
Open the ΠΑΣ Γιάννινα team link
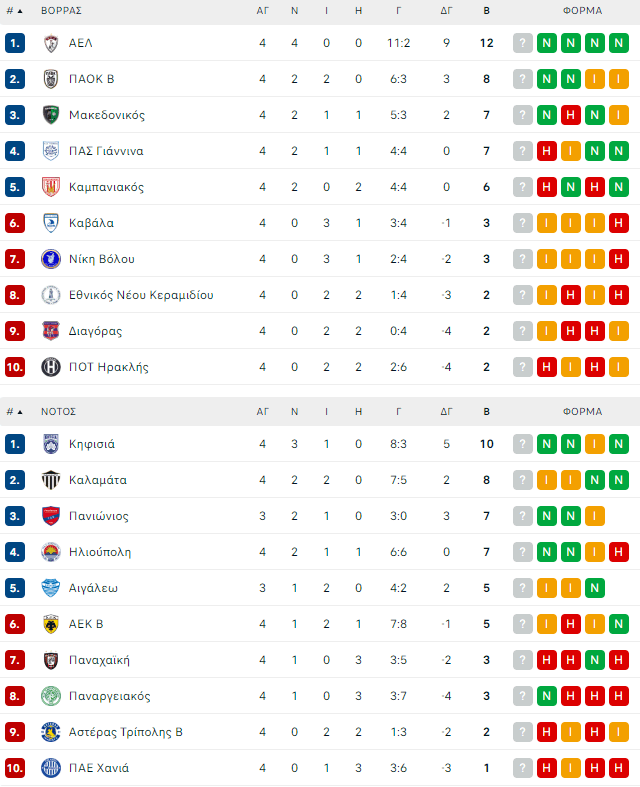coord(106,151)
